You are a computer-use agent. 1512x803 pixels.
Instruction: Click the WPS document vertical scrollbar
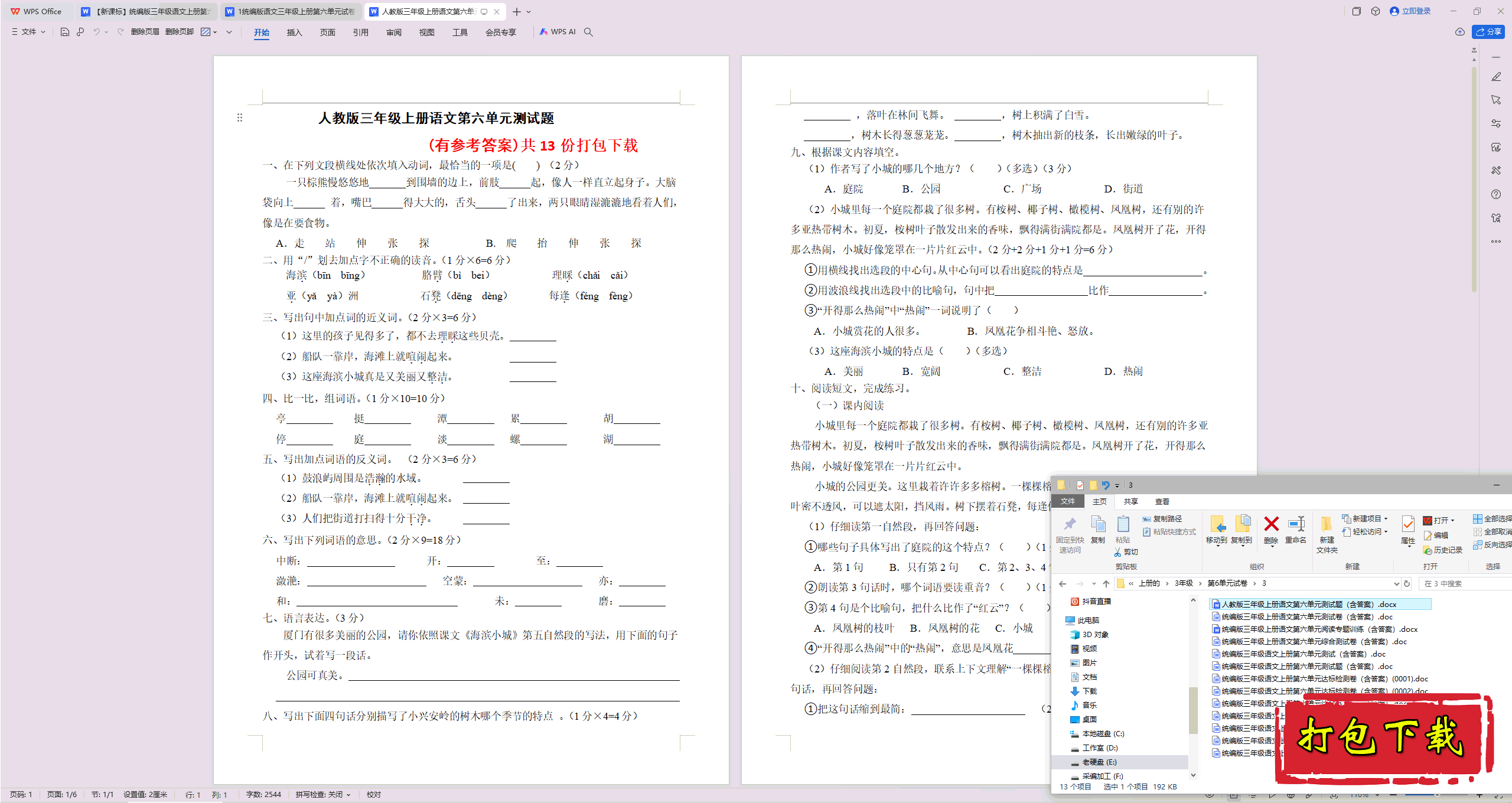1474,179
